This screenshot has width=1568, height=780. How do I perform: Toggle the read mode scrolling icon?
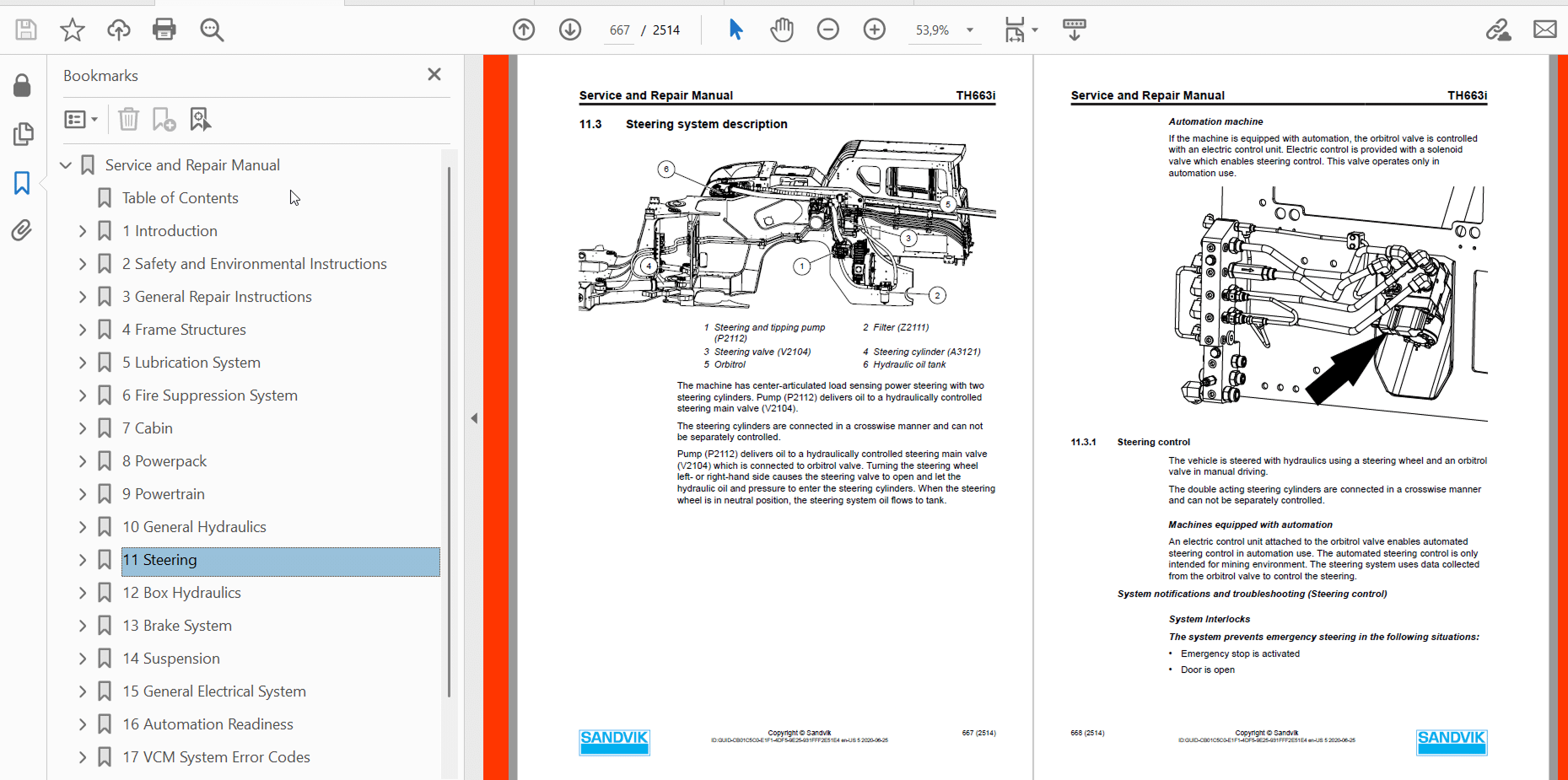pyautogui.click(x=1075, y=30)
